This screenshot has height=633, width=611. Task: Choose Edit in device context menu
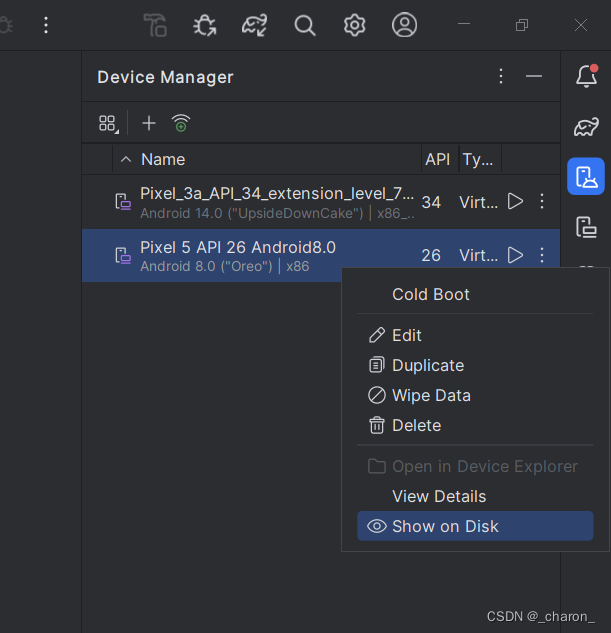tap(475, 335)
